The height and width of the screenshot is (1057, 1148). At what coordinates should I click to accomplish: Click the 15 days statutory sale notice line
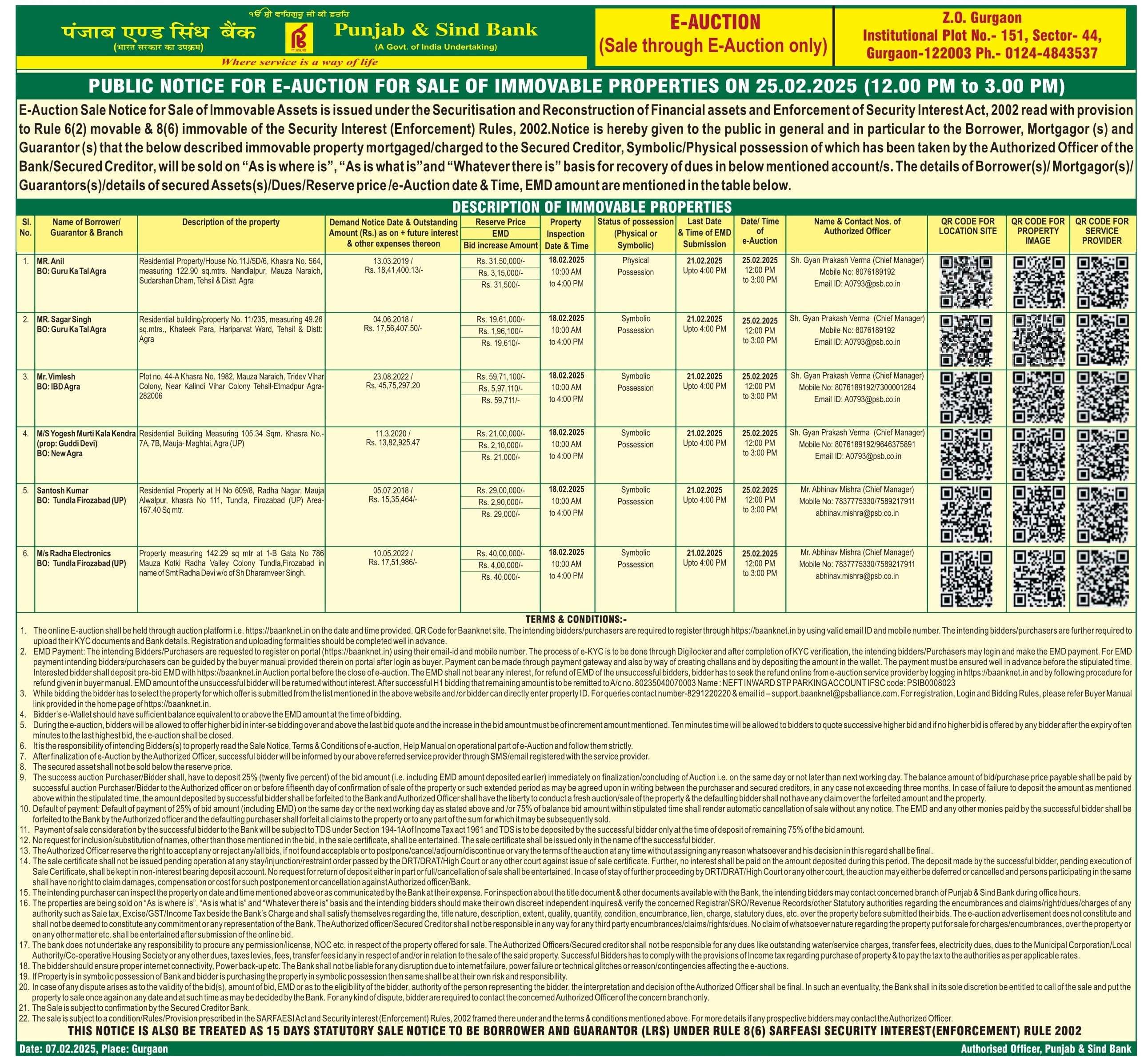click(574, 1031)
